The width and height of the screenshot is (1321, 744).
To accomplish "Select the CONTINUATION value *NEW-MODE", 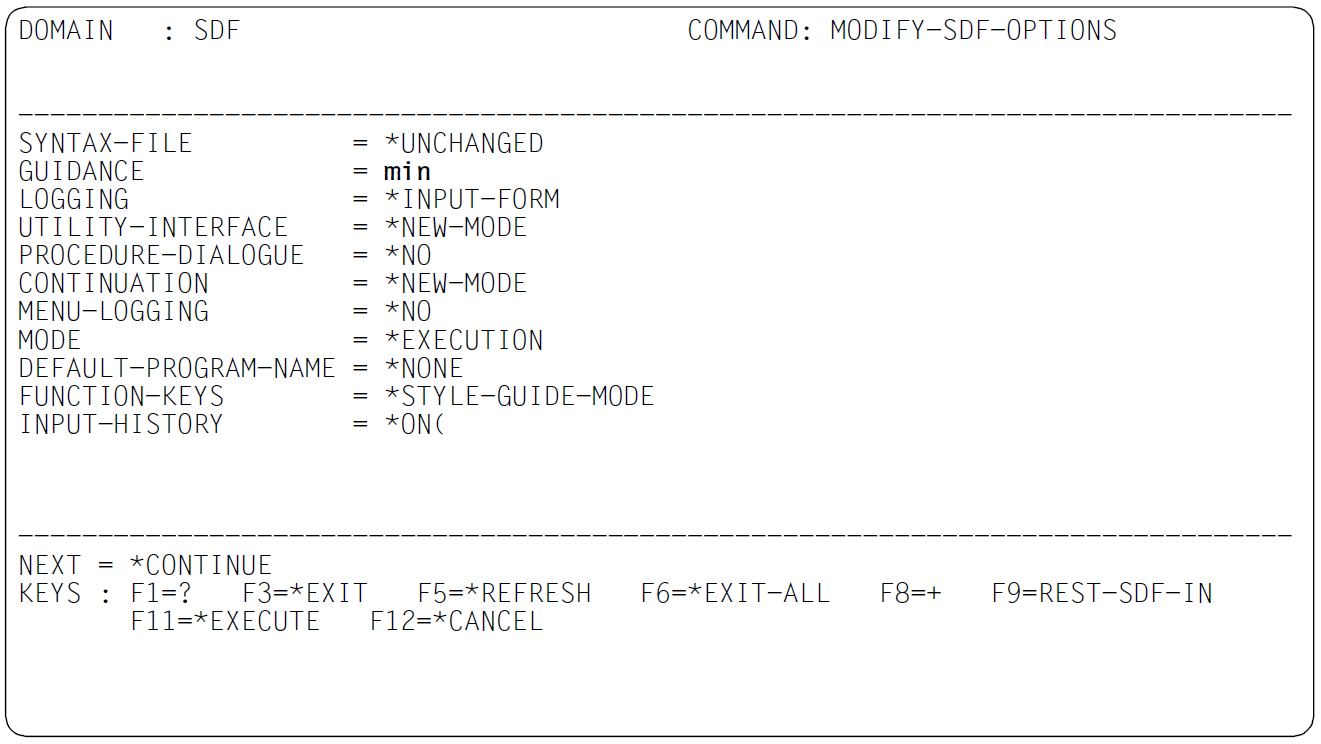I will [x=456, y=283].
